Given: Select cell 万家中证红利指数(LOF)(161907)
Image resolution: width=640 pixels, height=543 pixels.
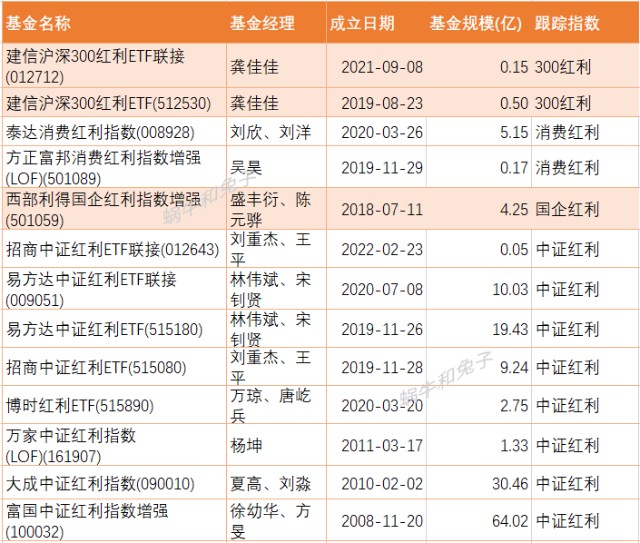Looking at the screenshot, I should 114,445.
